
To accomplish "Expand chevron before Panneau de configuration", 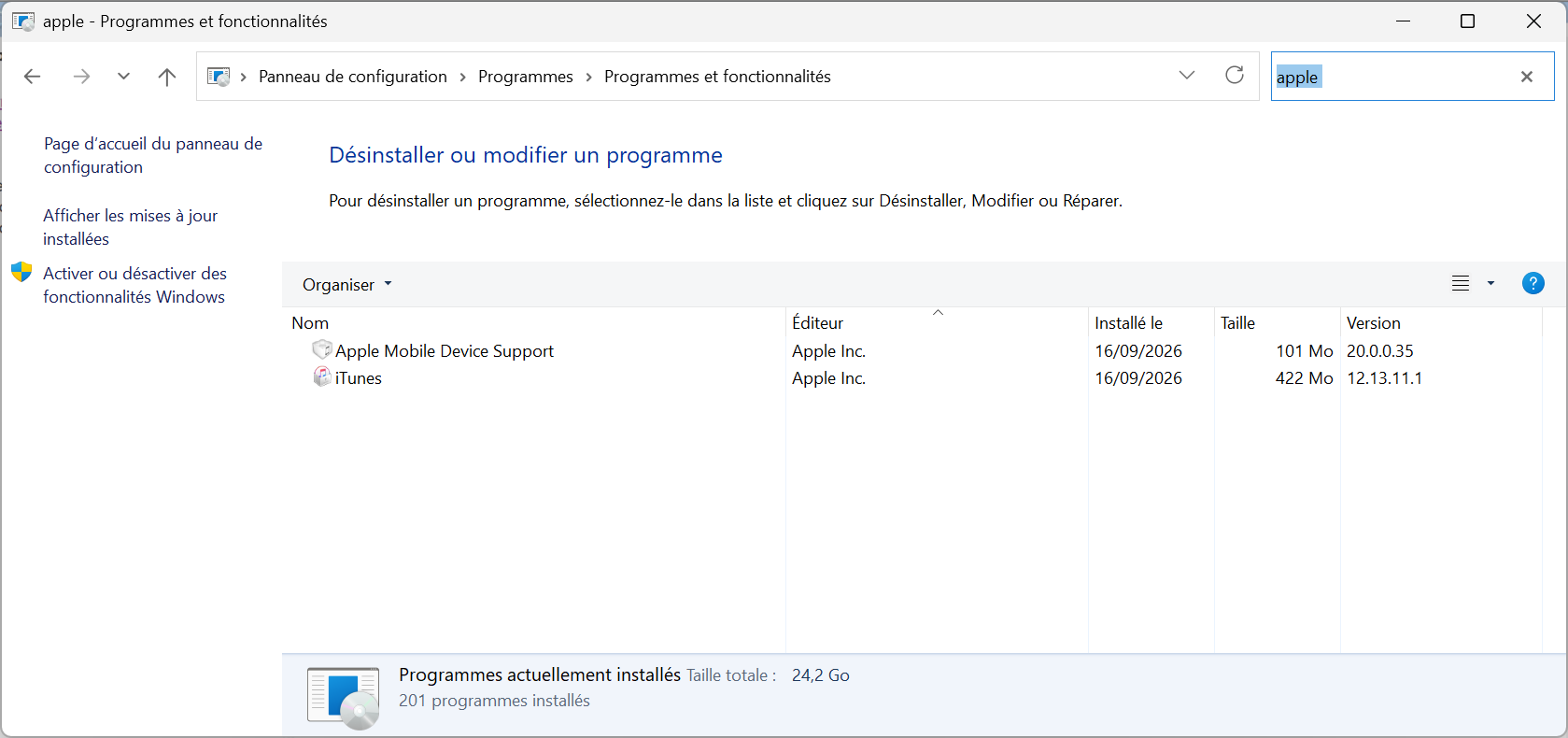I will 243,77.
